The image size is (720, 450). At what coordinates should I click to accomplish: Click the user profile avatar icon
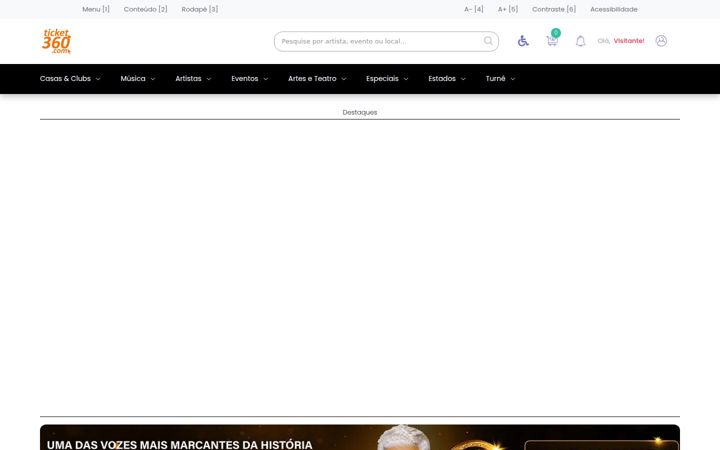[x=661, y=41]
